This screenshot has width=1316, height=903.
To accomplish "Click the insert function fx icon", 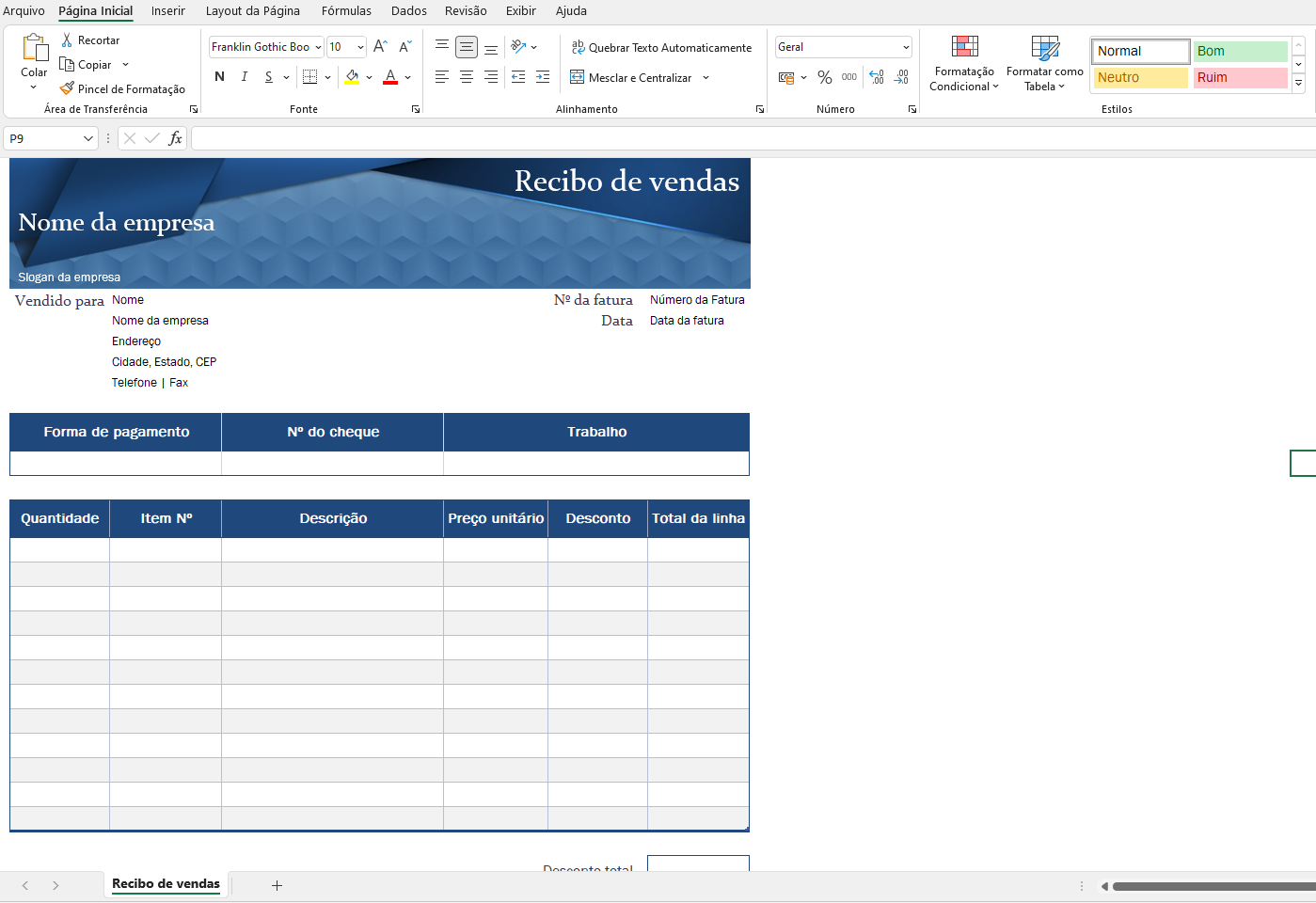I will click(x=175, y=138).
